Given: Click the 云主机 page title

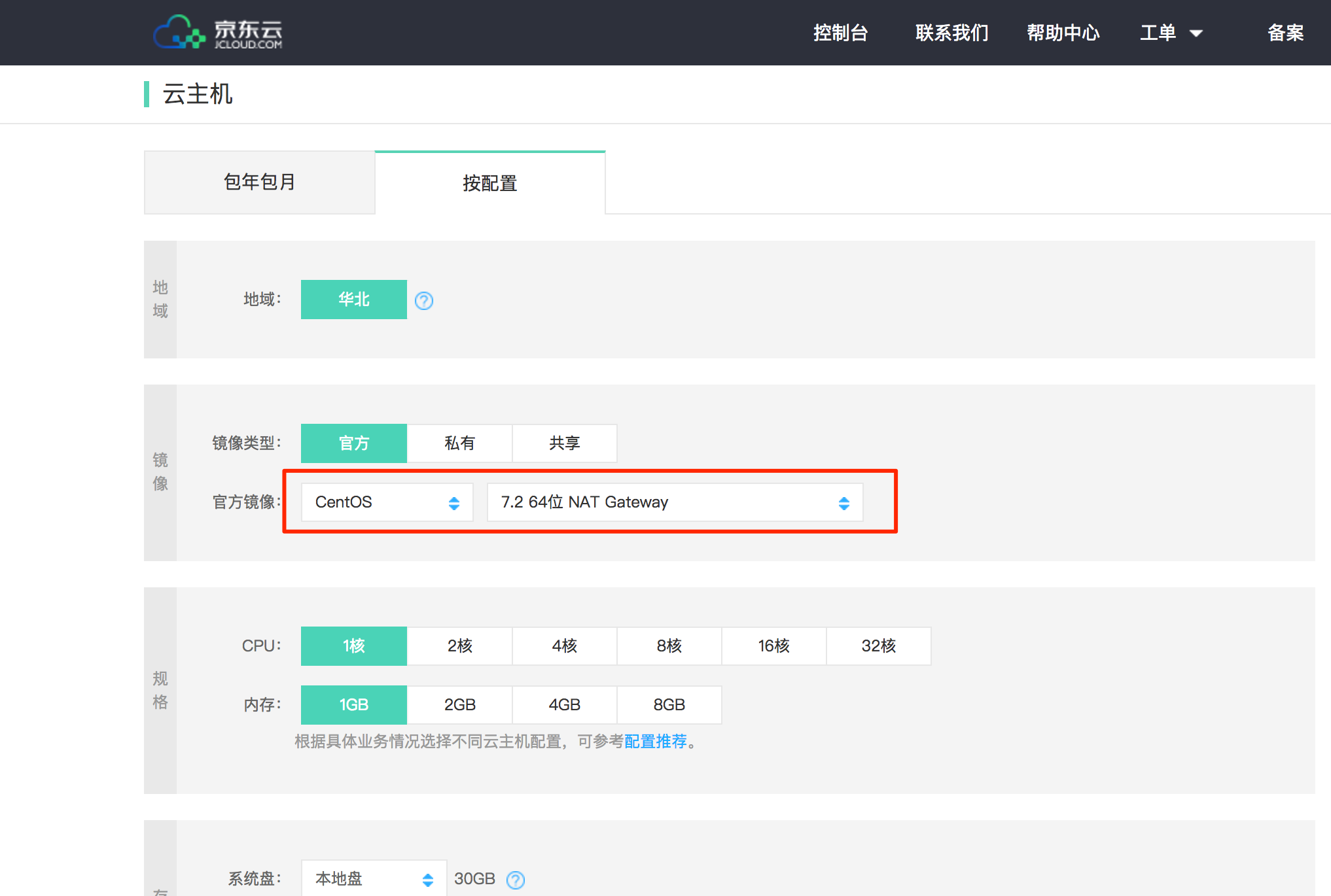Looking at the screenshot, I should [198, 94].
